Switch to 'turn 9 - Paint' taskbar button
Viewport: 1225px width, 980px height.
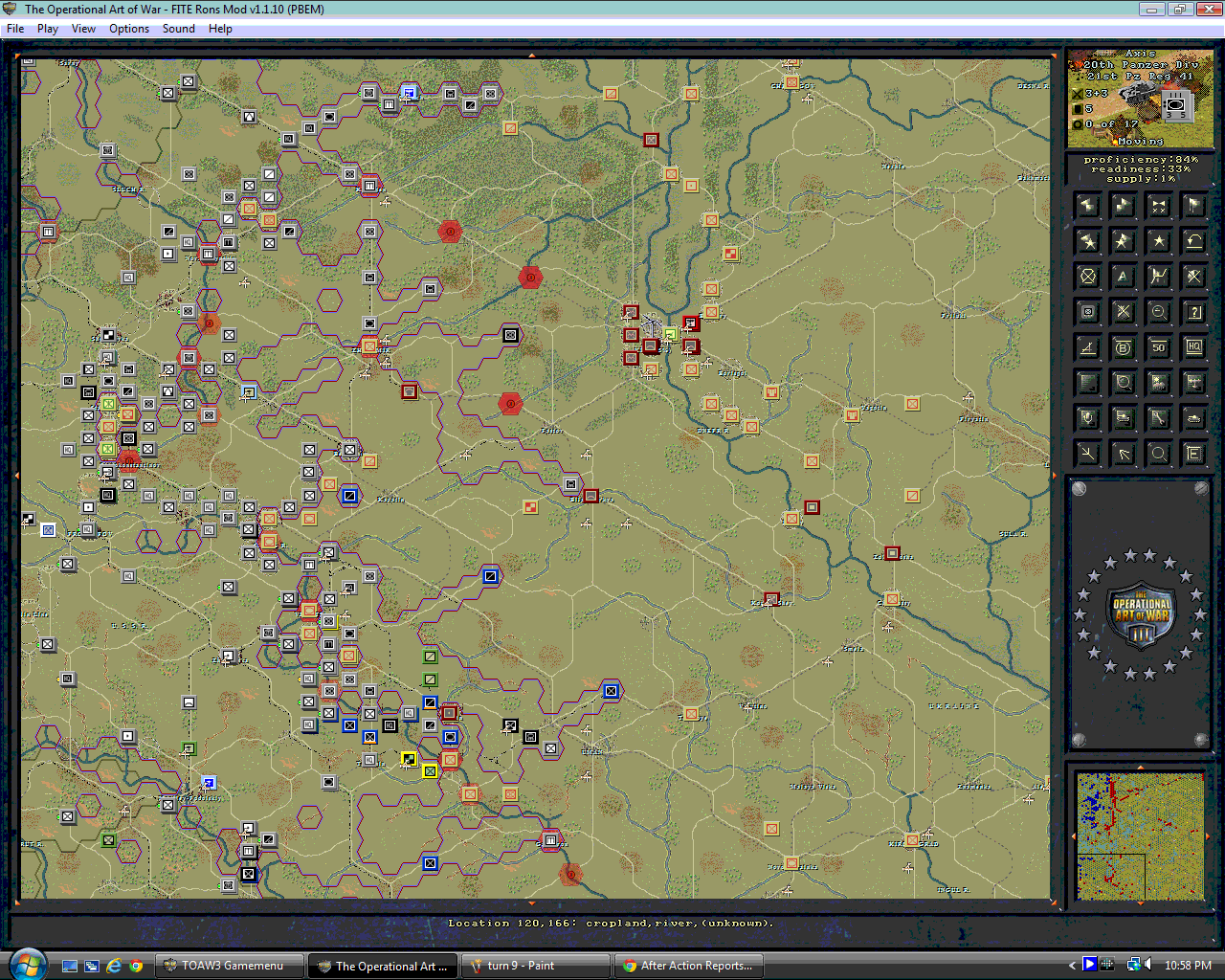pyautogui.click(x=536, y=966)
